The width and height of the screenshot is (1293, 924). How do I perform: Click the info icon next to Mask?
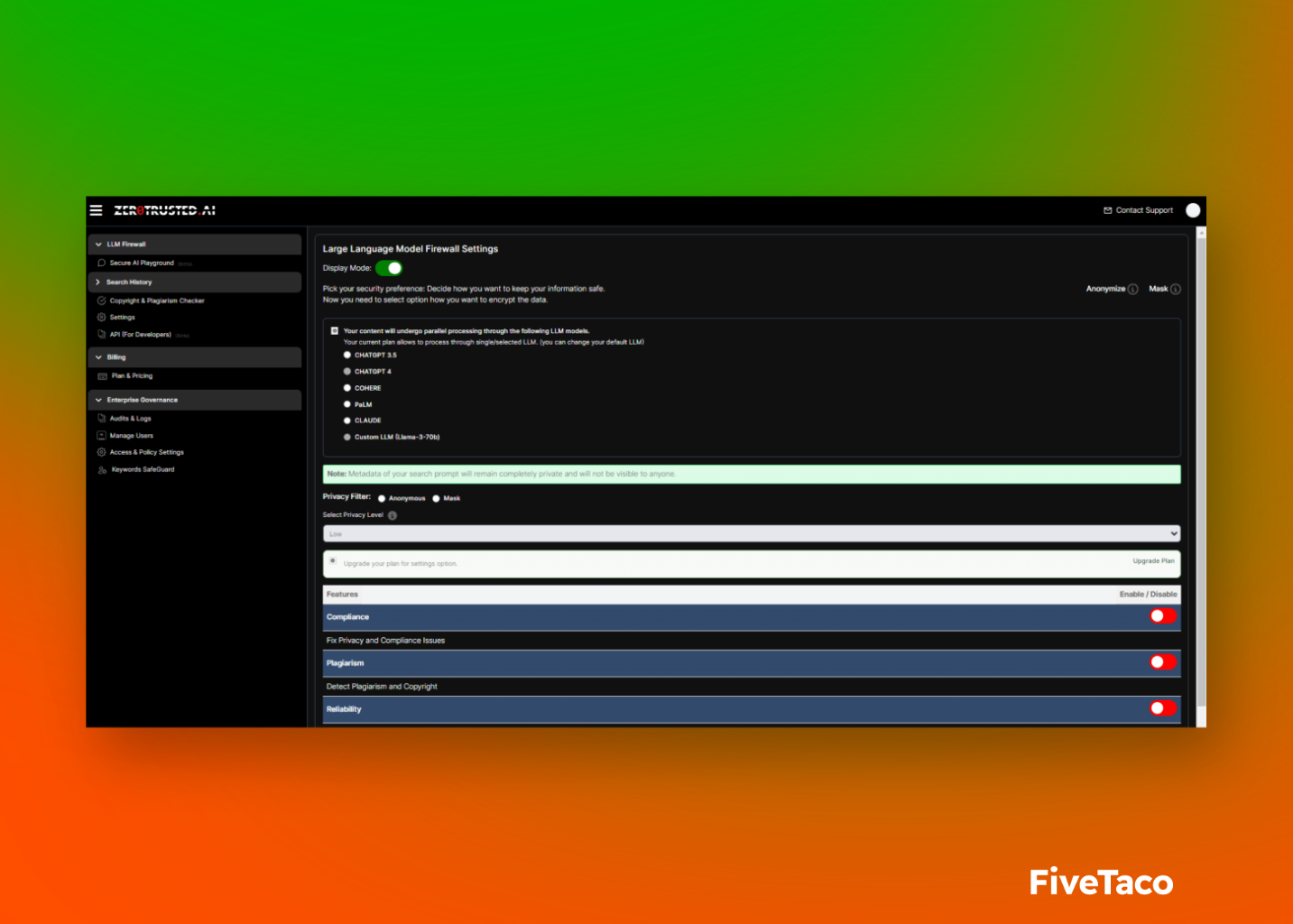pyautogui.click(x=1176, y=289)
